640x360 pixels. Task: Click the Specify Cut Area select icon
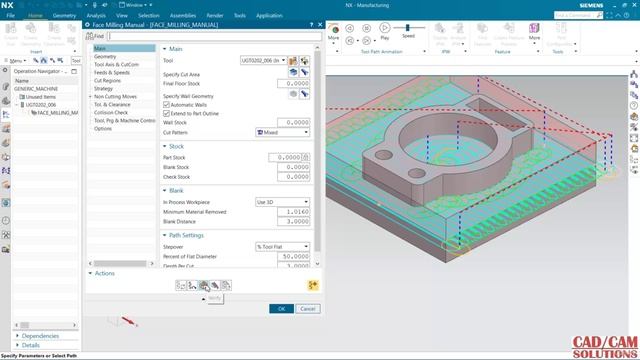[293, 72]
